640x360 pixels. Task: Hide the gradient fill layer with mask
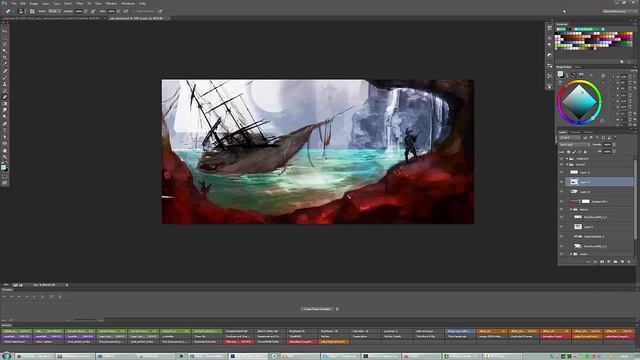[561, 201]
